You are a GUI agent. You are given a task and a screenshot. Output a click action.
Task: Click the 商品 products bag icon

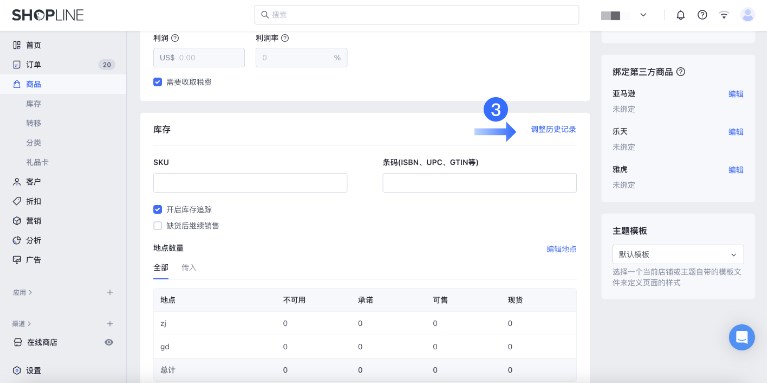pyautogui.click(x=17, y=84)
